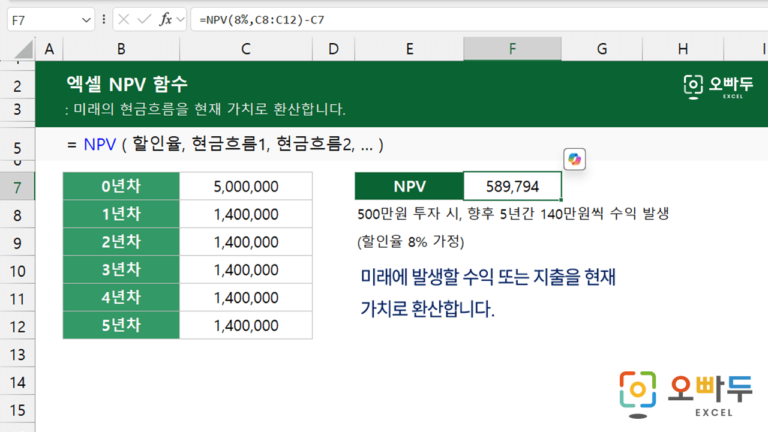
Task: Click cell '5년차'
Action: tap(121, 325)
